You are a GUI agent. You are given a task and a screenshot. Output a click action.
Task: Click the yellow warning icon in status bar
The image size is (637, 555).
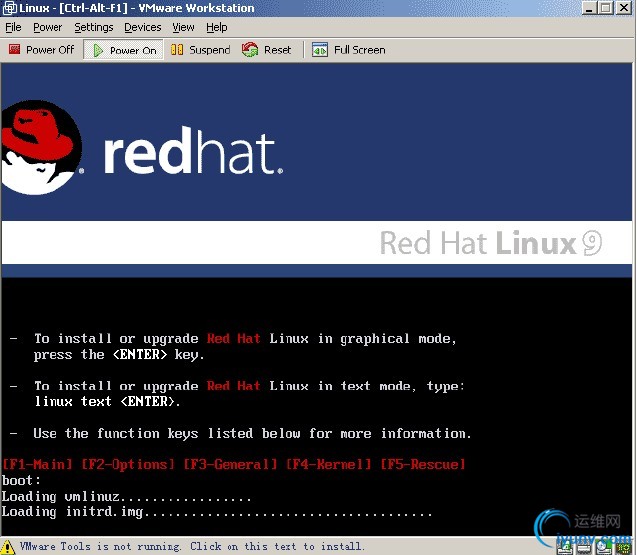(7, 547)
